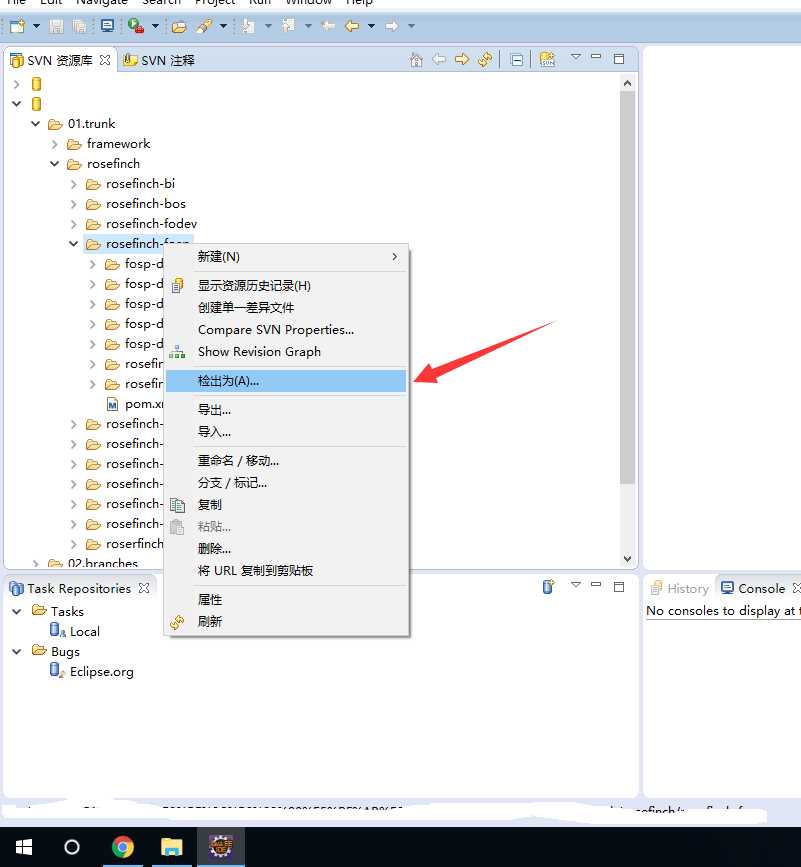Viewport: 801px width, 867px height.
Task: Collapse the rosefinch folder
Action: click(54, 164)
